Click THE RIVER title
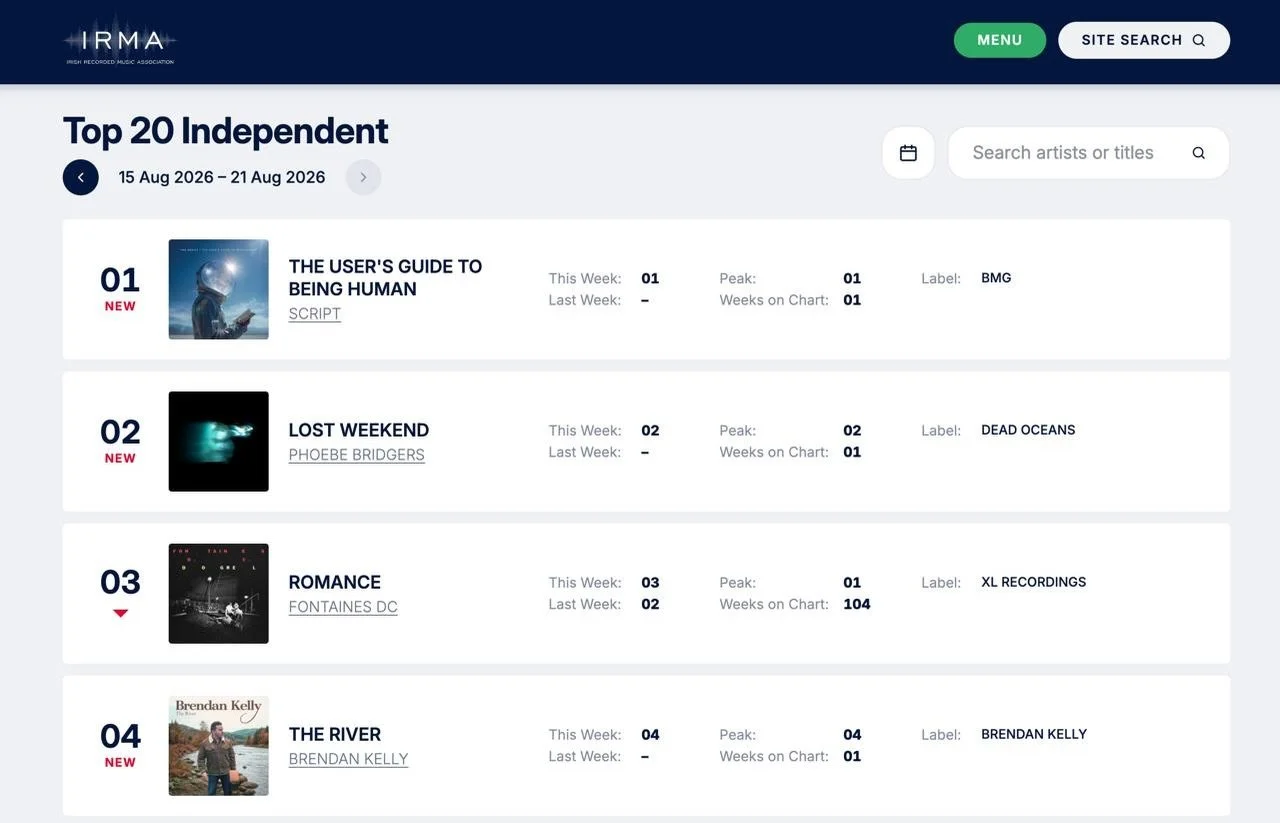1280x823 pixels. pos(335,734)
